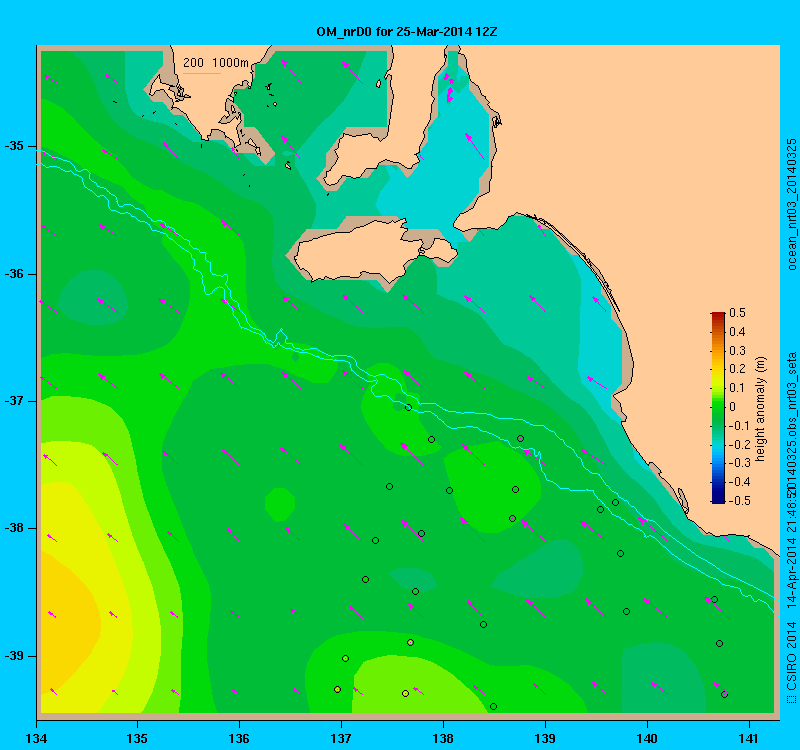Click the "200 1000m" depth contour legend
The width and height of the screenshot is (800, 750).
pyautogui.click(x=216, y=63)
